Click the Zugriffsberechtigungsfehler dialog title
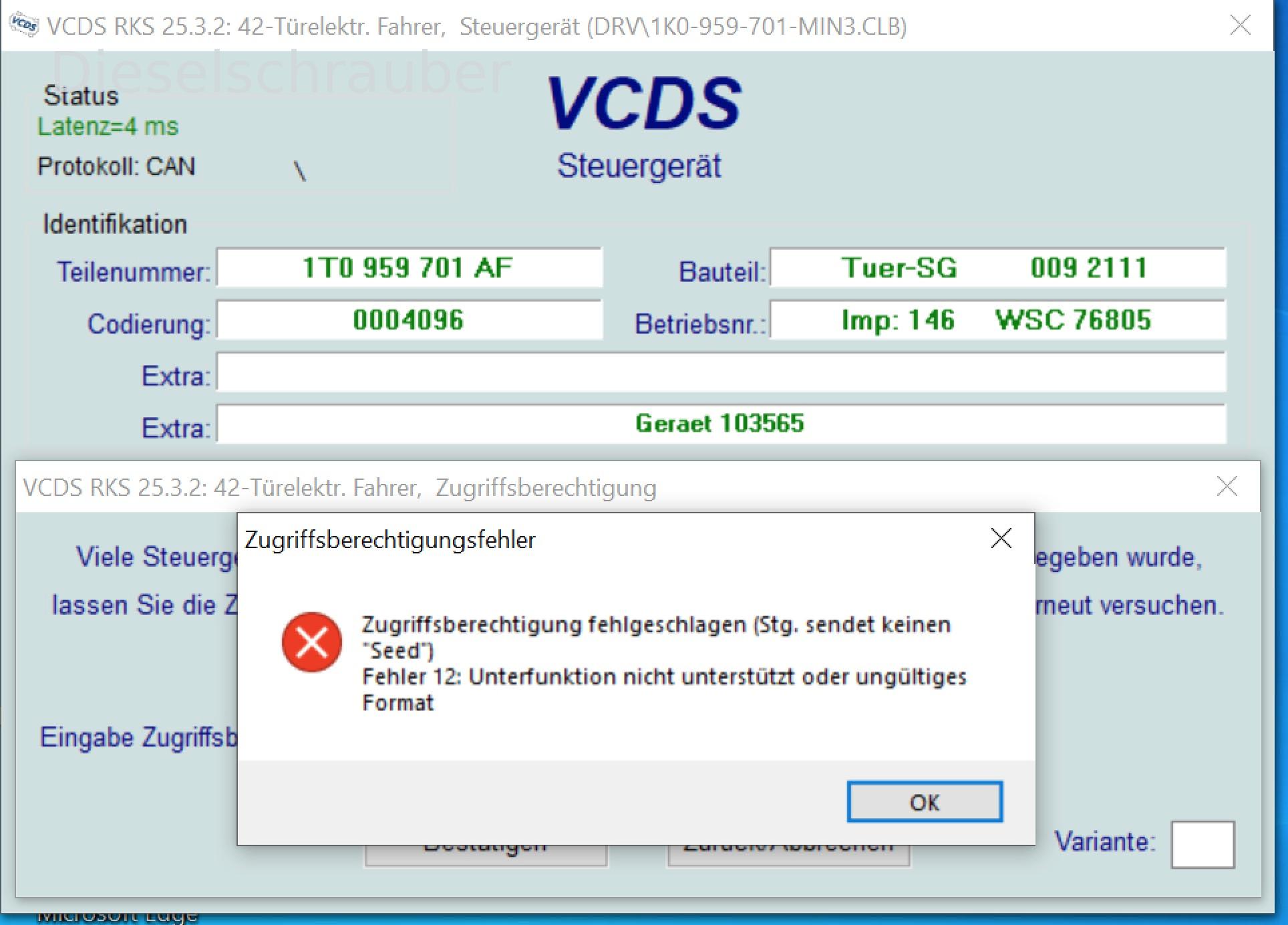1288x925 pixels. (390, 540)
